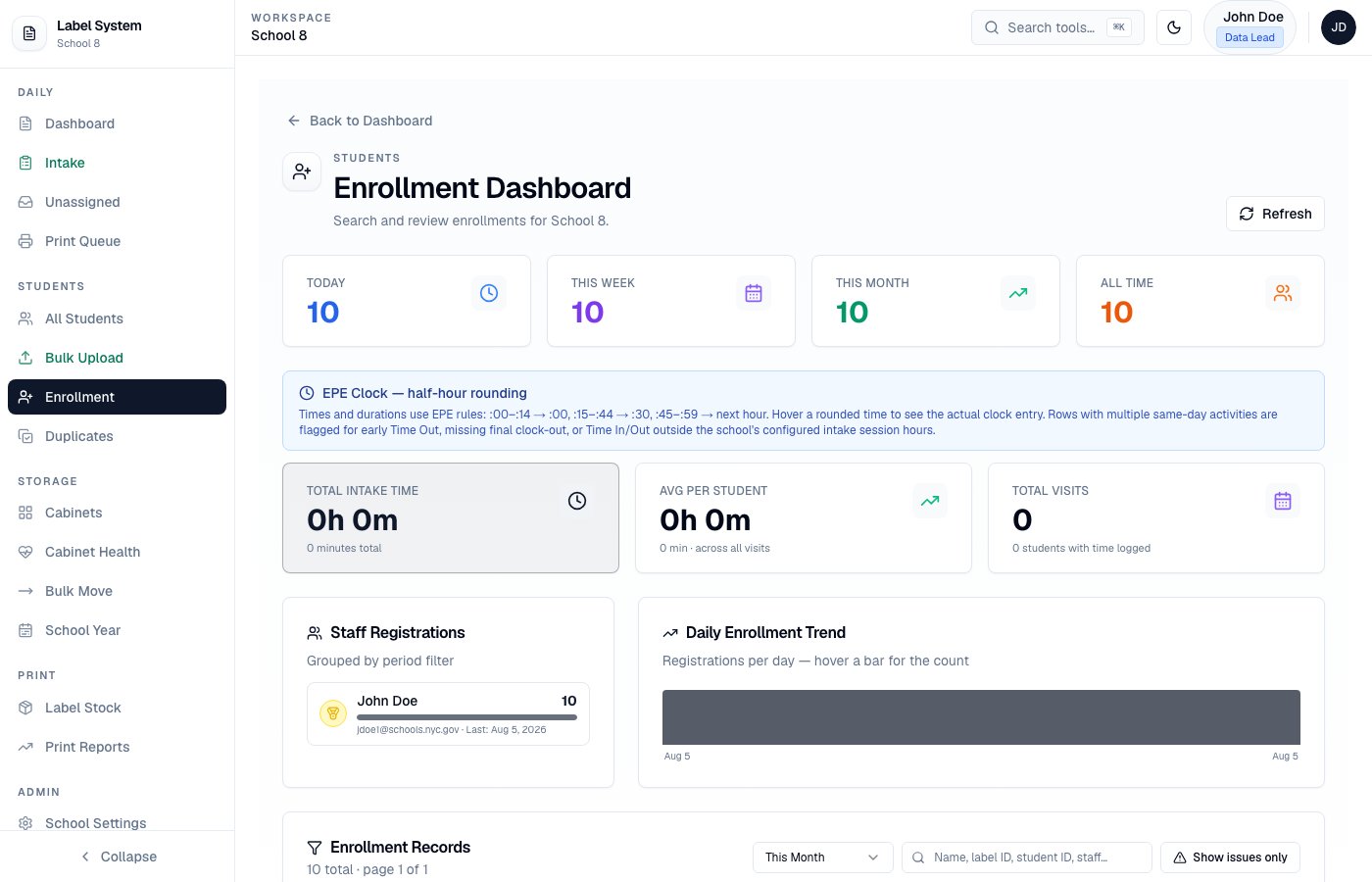Toggle dark mode moon button
Viewport: 1372px width, 882px height.
(x=1174, y=27)
